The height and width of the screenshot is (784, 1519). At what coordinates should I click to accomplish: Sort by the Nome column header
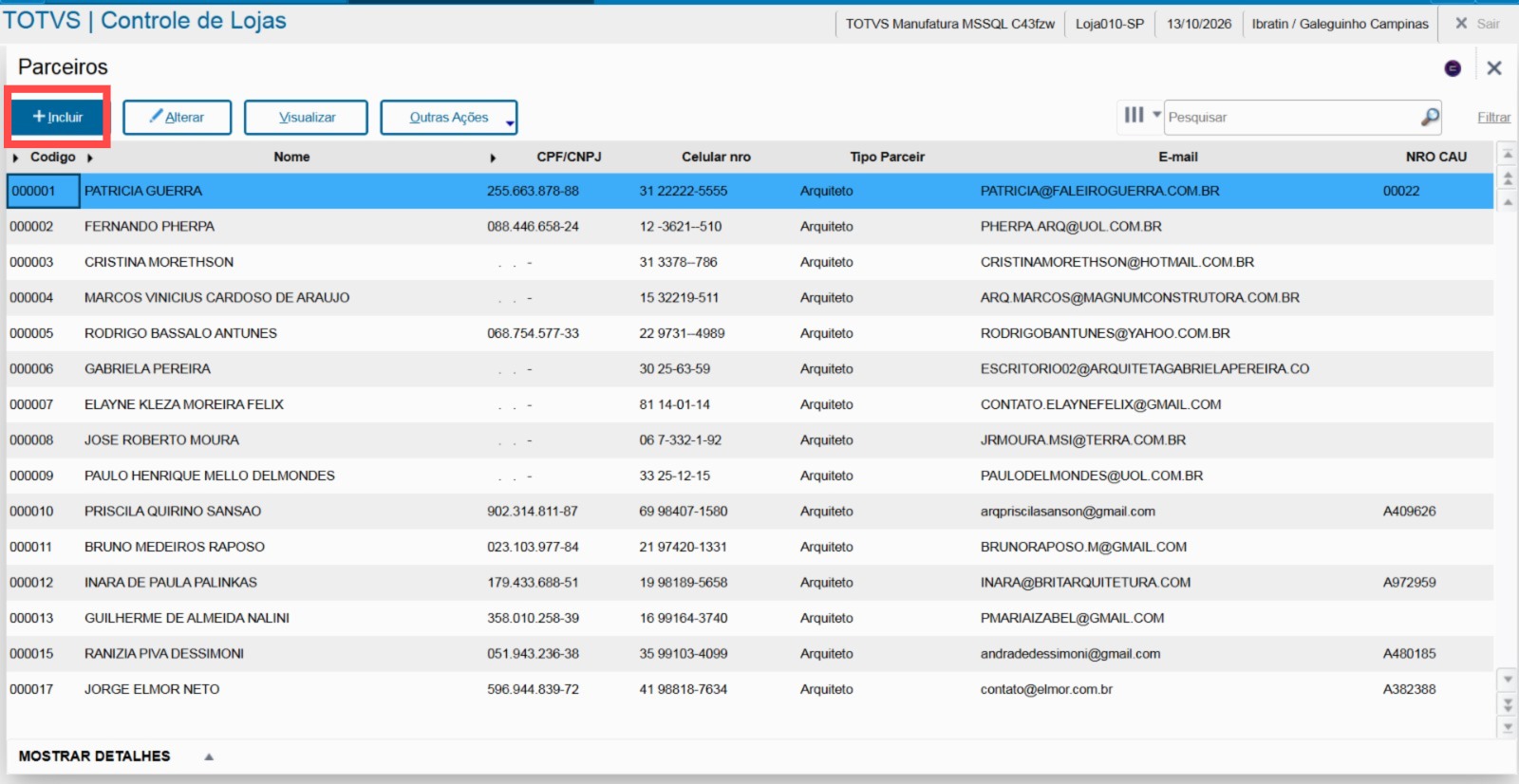[291, 157]
